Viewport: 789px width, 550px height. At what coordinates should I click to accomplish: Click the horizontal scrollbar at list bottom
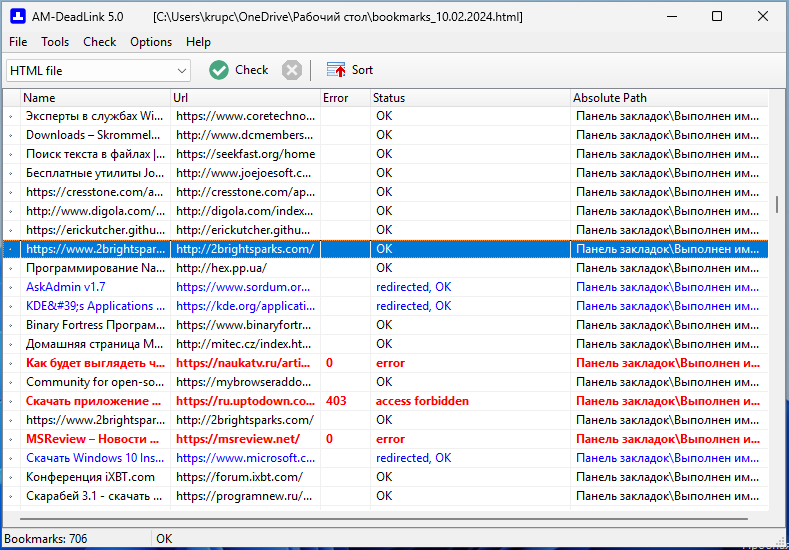click(x=384, y=518)
